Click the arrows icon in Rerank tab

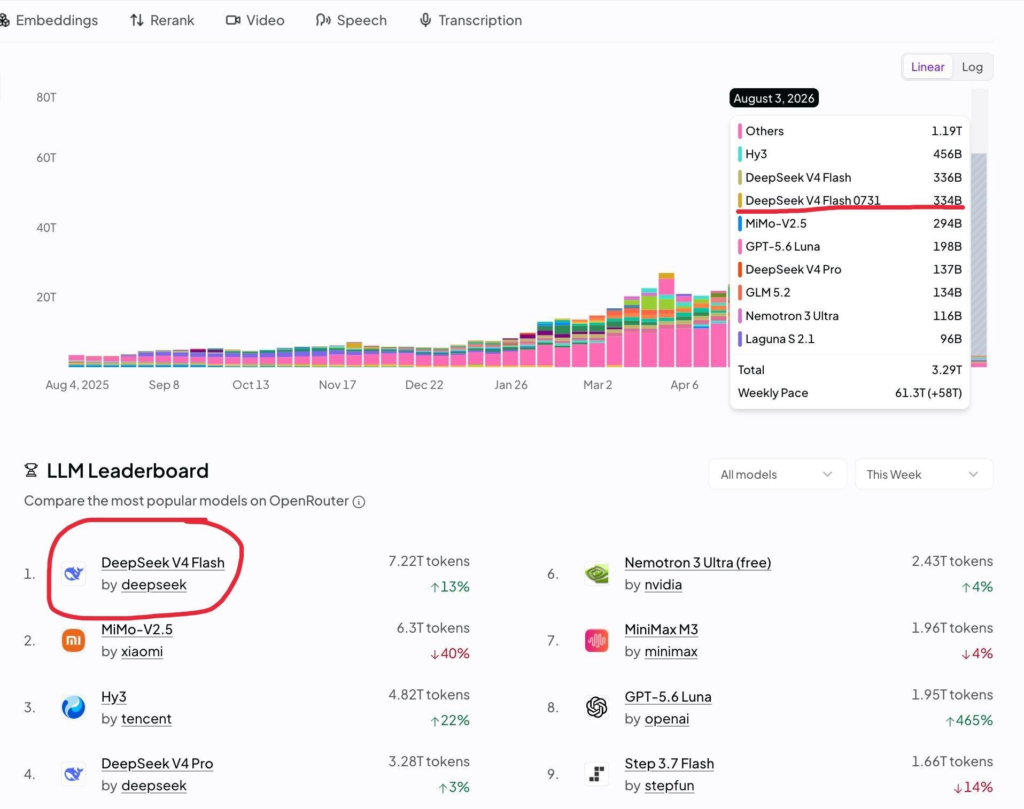pos(136,20)
